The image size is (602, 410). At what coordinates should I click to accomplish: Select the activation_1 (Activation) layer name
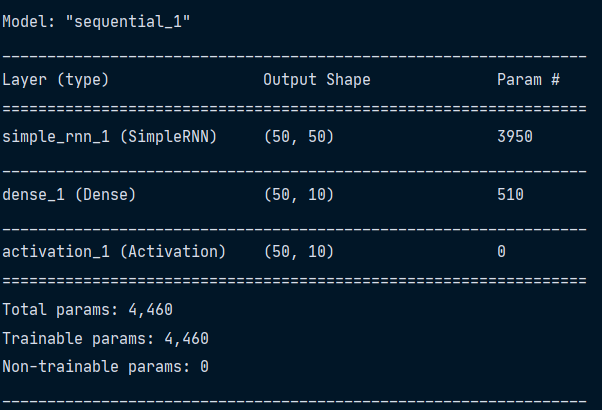pos(114,251)
